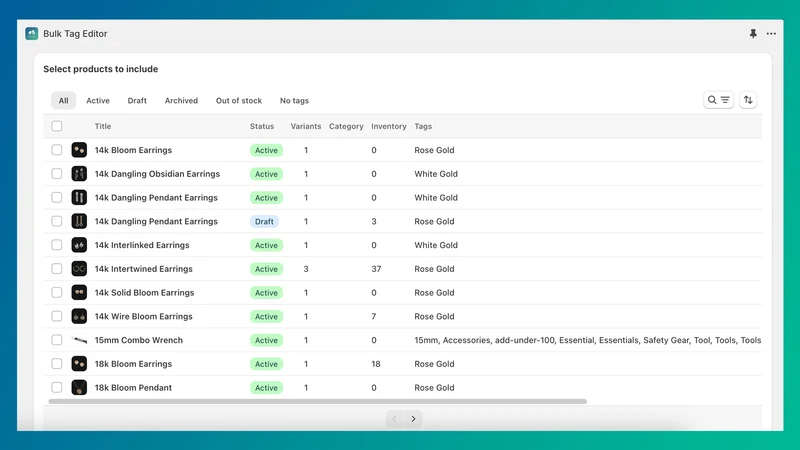Pin the Bulk Tag Editor app
The width and height of the screenshot is (800, 450).
click(753, 34)
